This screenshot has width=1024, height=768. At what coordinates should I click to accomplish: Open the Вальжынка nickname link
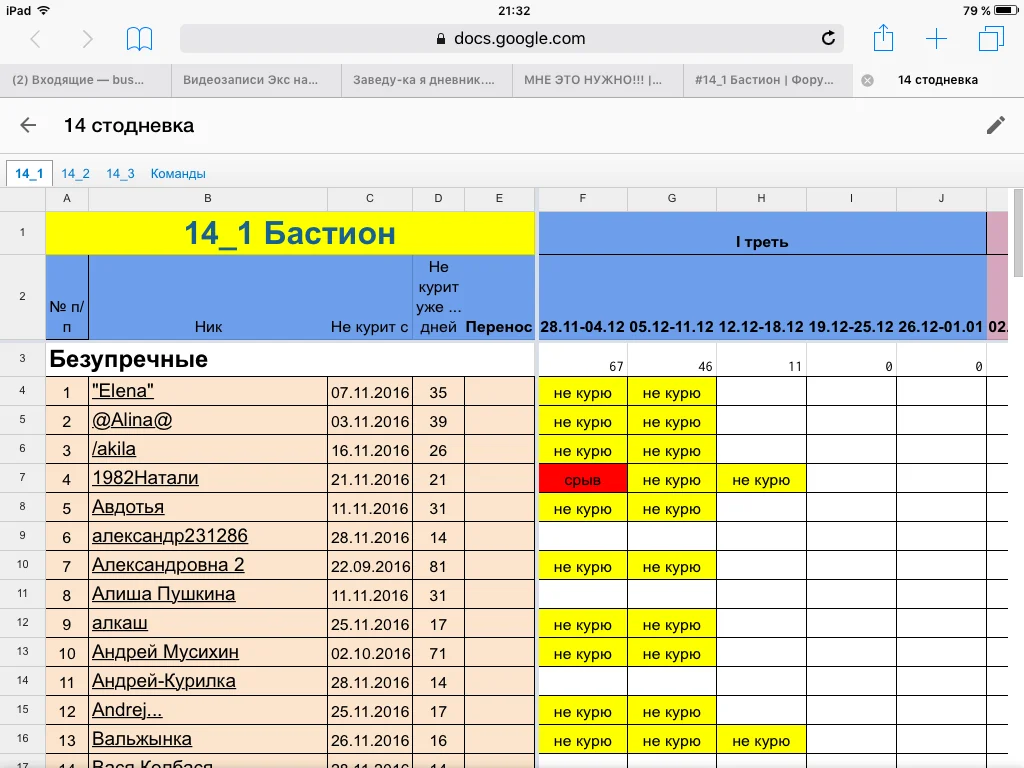(142, 739)
